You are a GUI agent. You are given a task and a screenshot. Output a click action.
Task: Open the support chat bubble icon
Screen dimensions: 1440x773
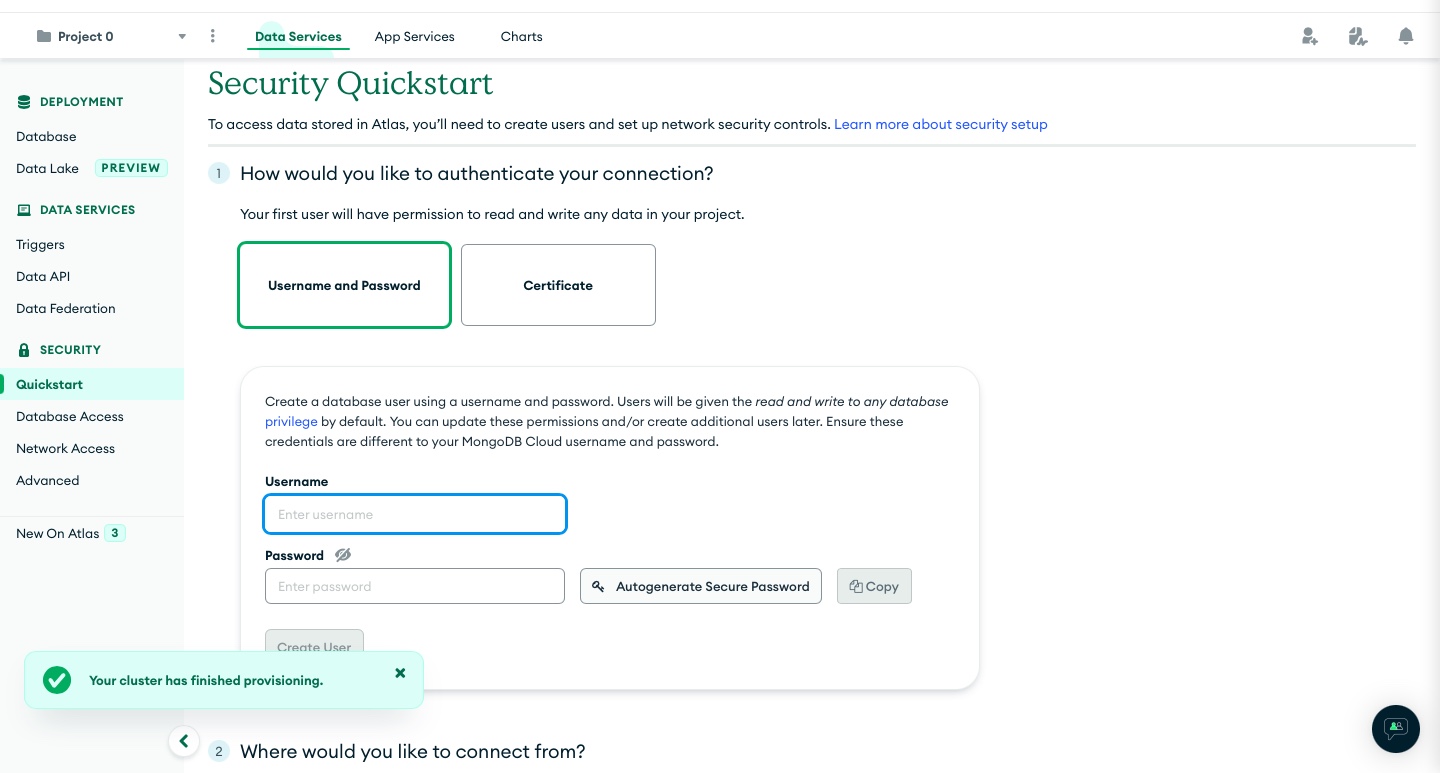(1396, 728)
